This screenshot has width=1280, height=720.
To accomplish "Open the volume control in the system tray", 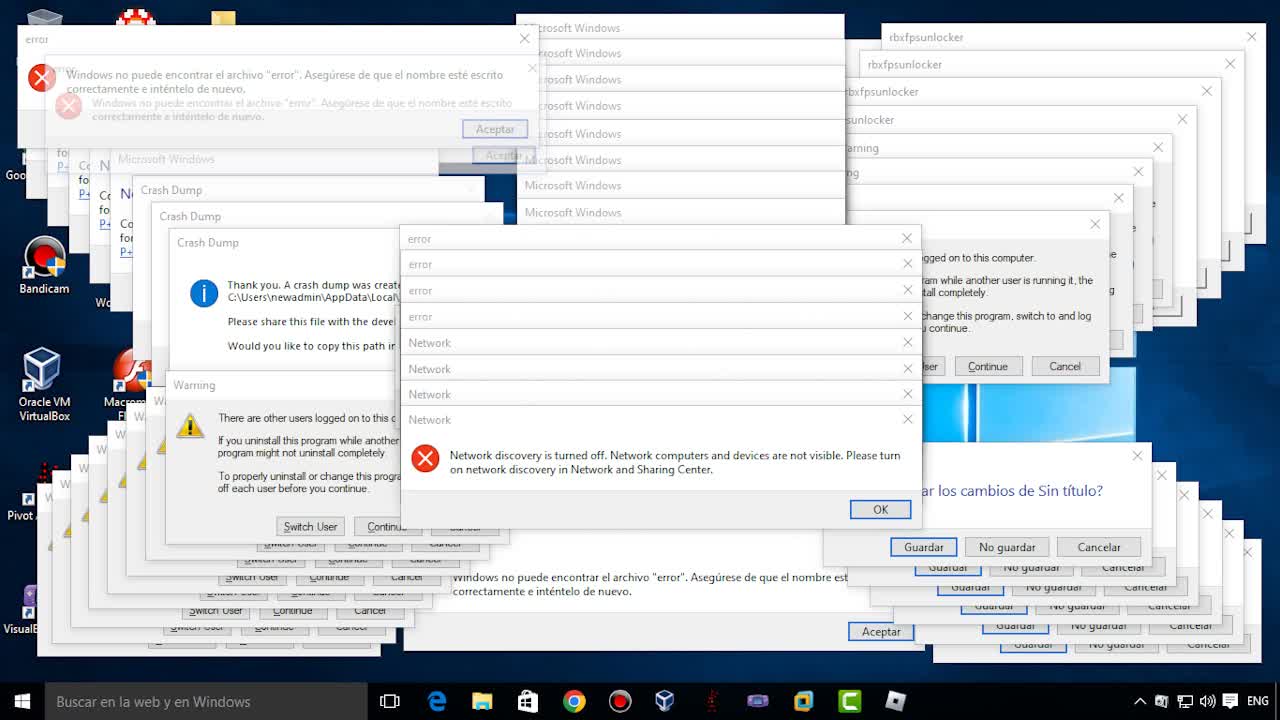I will point(1207,701).
